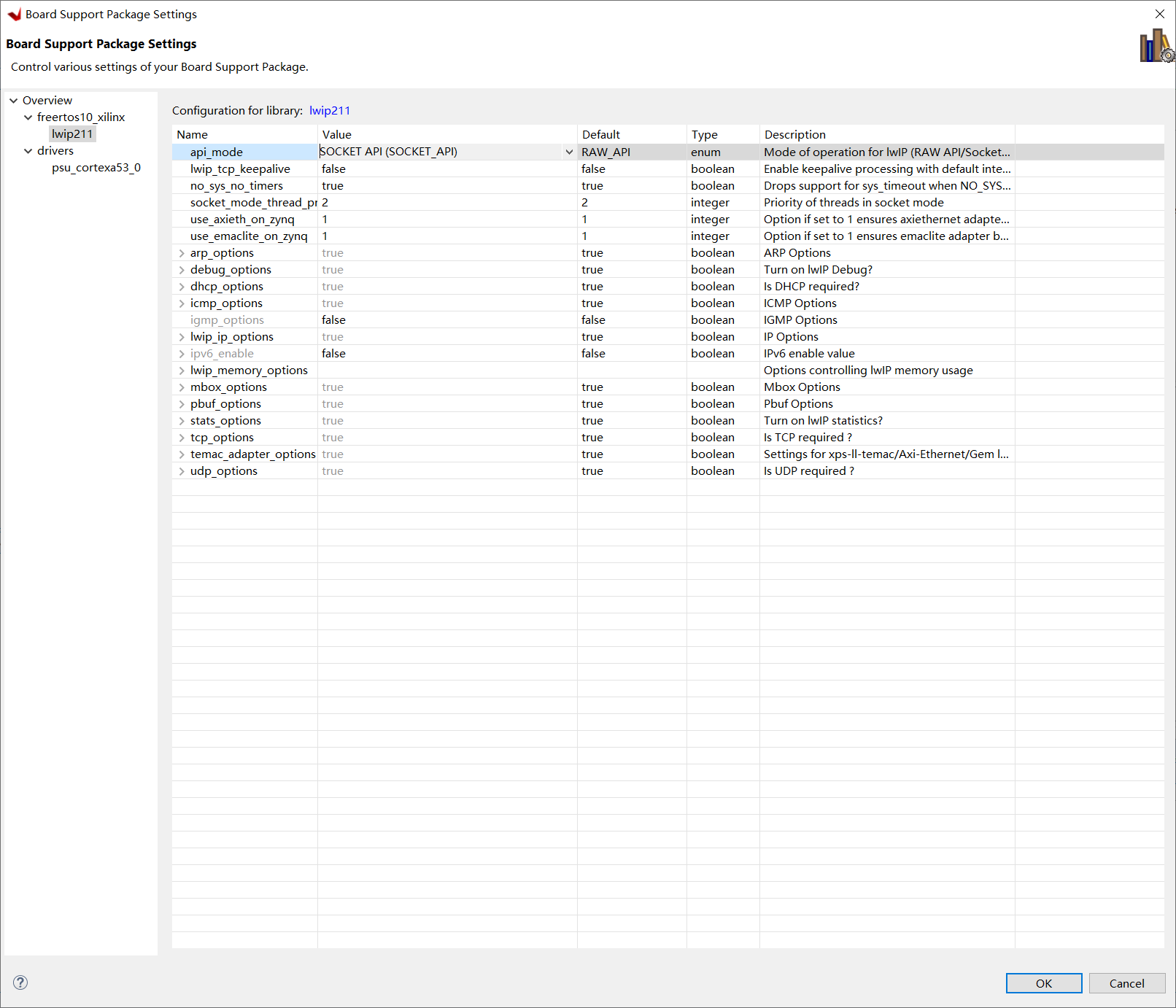The height and width of the screenshot is (1008, 1176).
Task: Expand the arp_options row
Action: 182,253
